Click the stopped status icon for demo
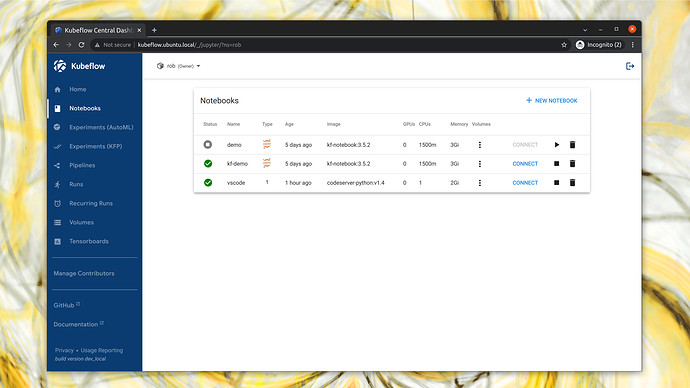Screen dimensions: 690x388 [208, 144]
